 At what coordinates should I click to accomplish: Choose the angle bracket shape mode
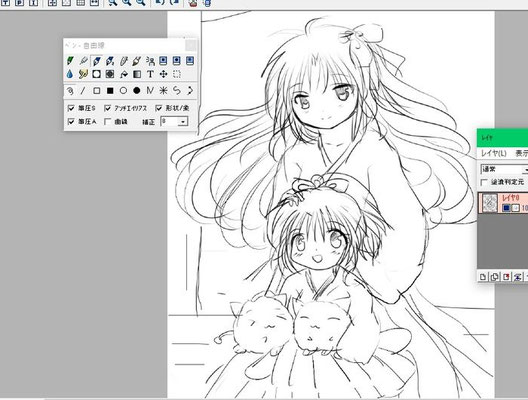190,91
